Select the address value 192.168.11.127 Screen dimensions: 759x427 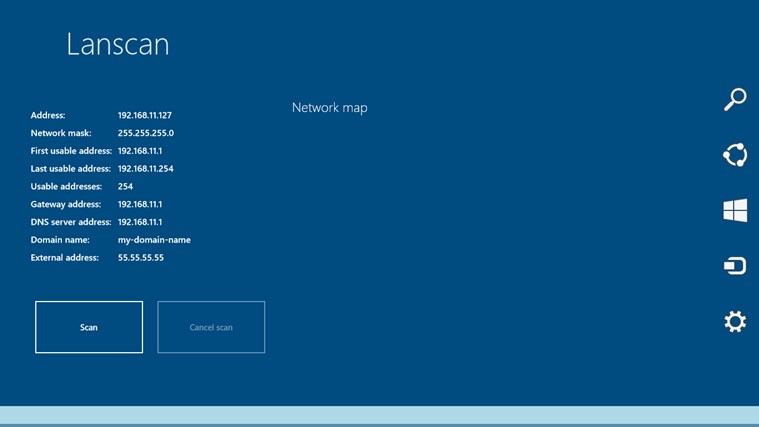[145, 115]
